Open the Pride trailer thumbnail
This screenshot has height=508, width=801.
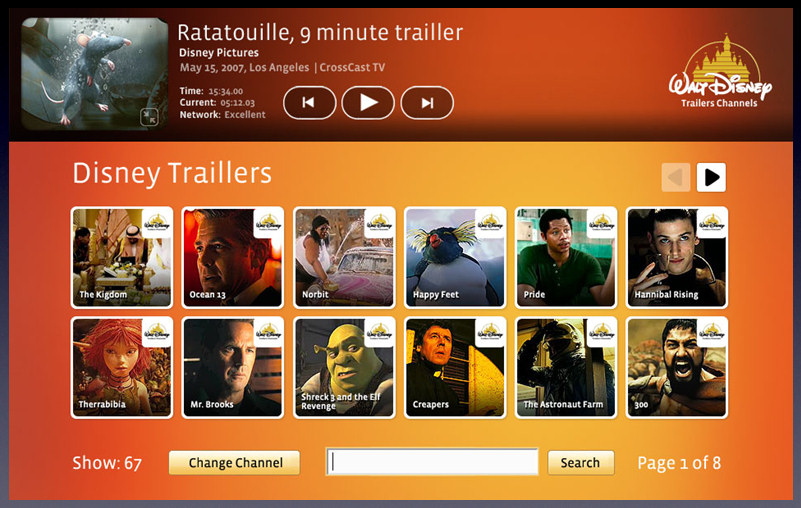(x=566, y=257)
